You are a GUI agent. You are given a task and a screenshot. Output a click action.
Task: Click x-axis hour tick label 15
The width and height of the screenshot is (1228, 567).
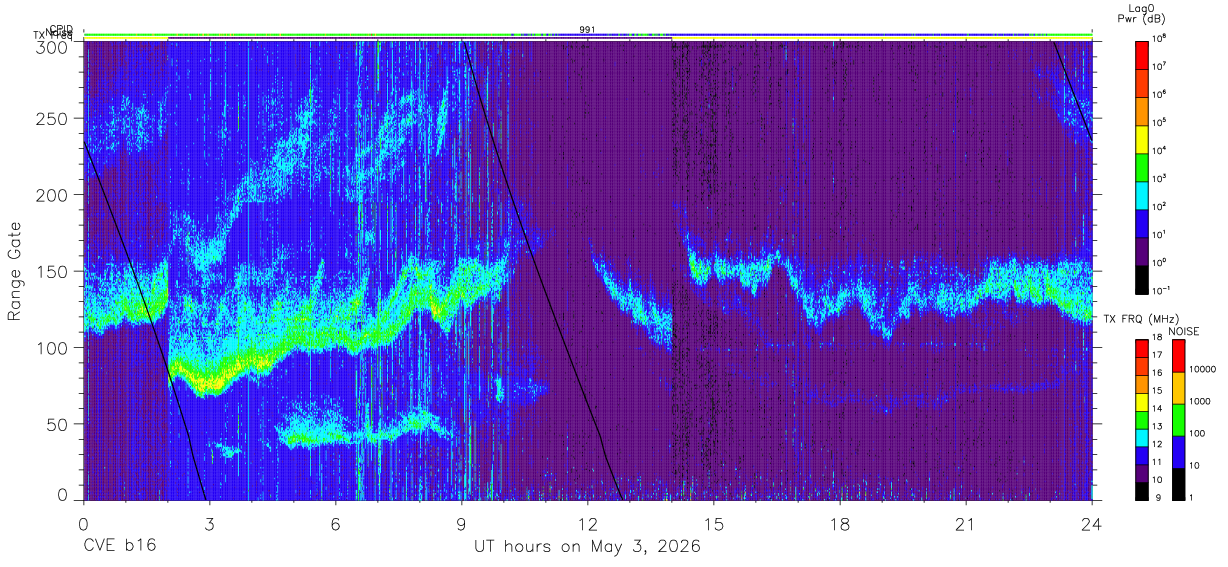click(714, 524)
